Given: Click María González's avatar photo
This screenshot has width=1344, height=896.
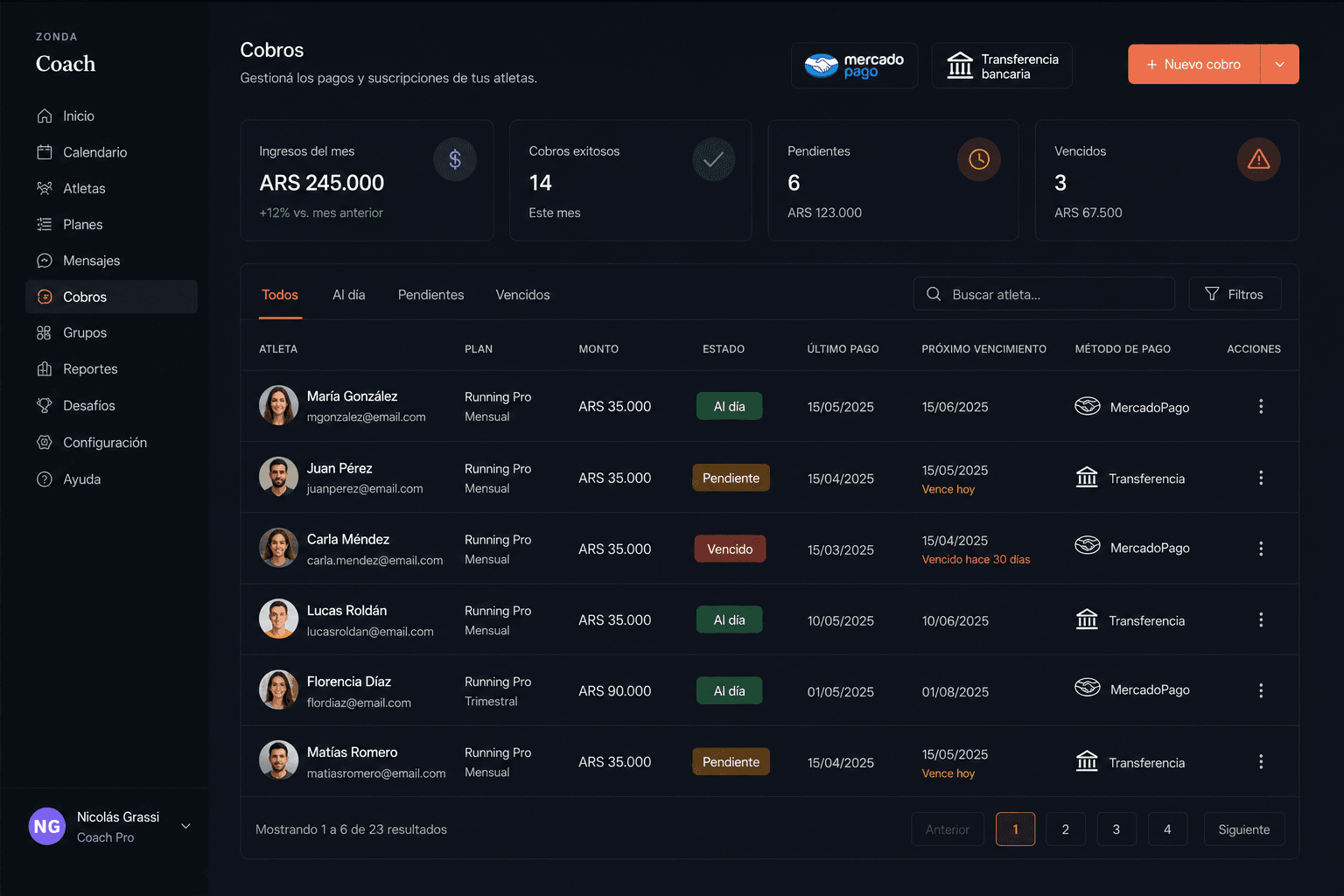Looking at the screenshot, I should coord(279,406).
